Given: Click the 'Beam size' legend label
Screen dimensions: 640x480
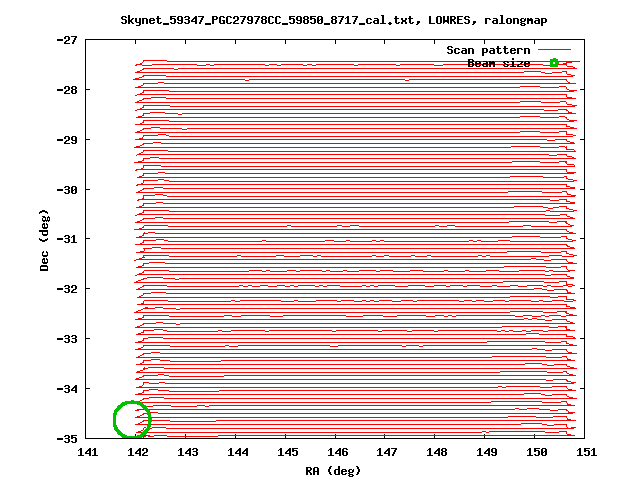Looking at the screenshot, I should coord(499,63).
